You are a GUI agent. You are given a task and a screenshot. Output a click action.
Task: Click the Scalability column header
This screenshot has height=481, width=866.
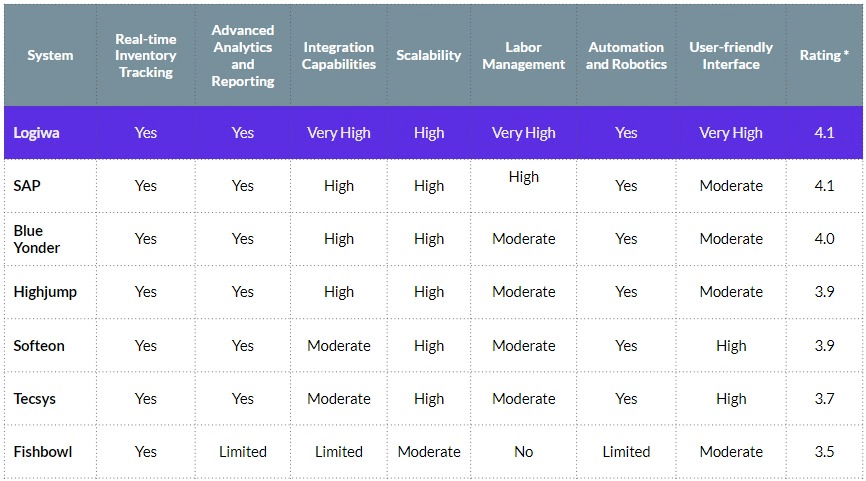(x=429, y=55)
